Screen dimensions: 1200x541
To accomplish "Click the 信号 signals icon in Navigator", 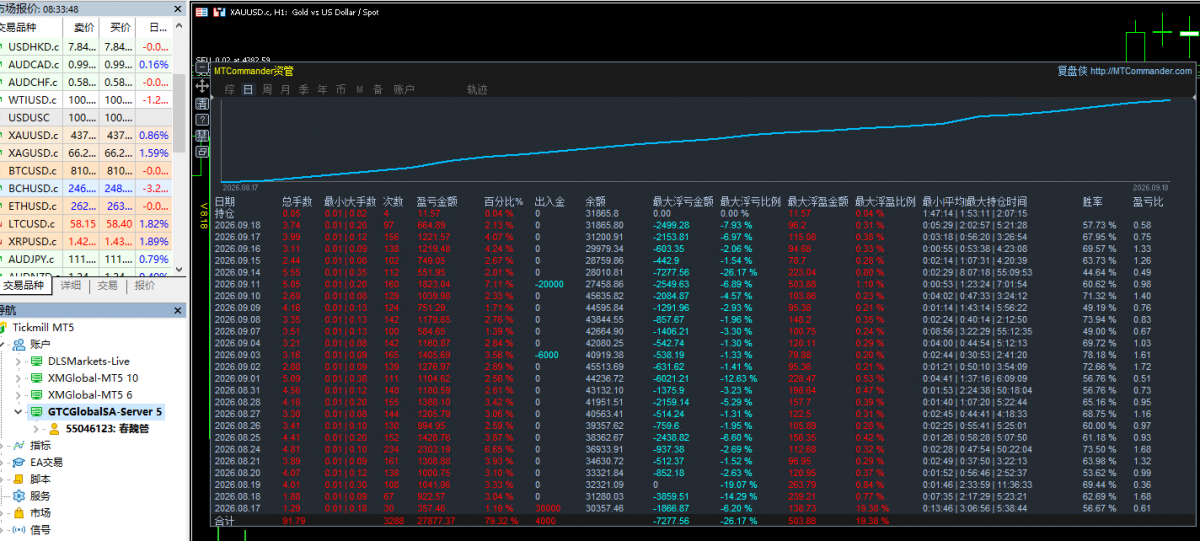I will pyautogui.click(x=19, y=530).
